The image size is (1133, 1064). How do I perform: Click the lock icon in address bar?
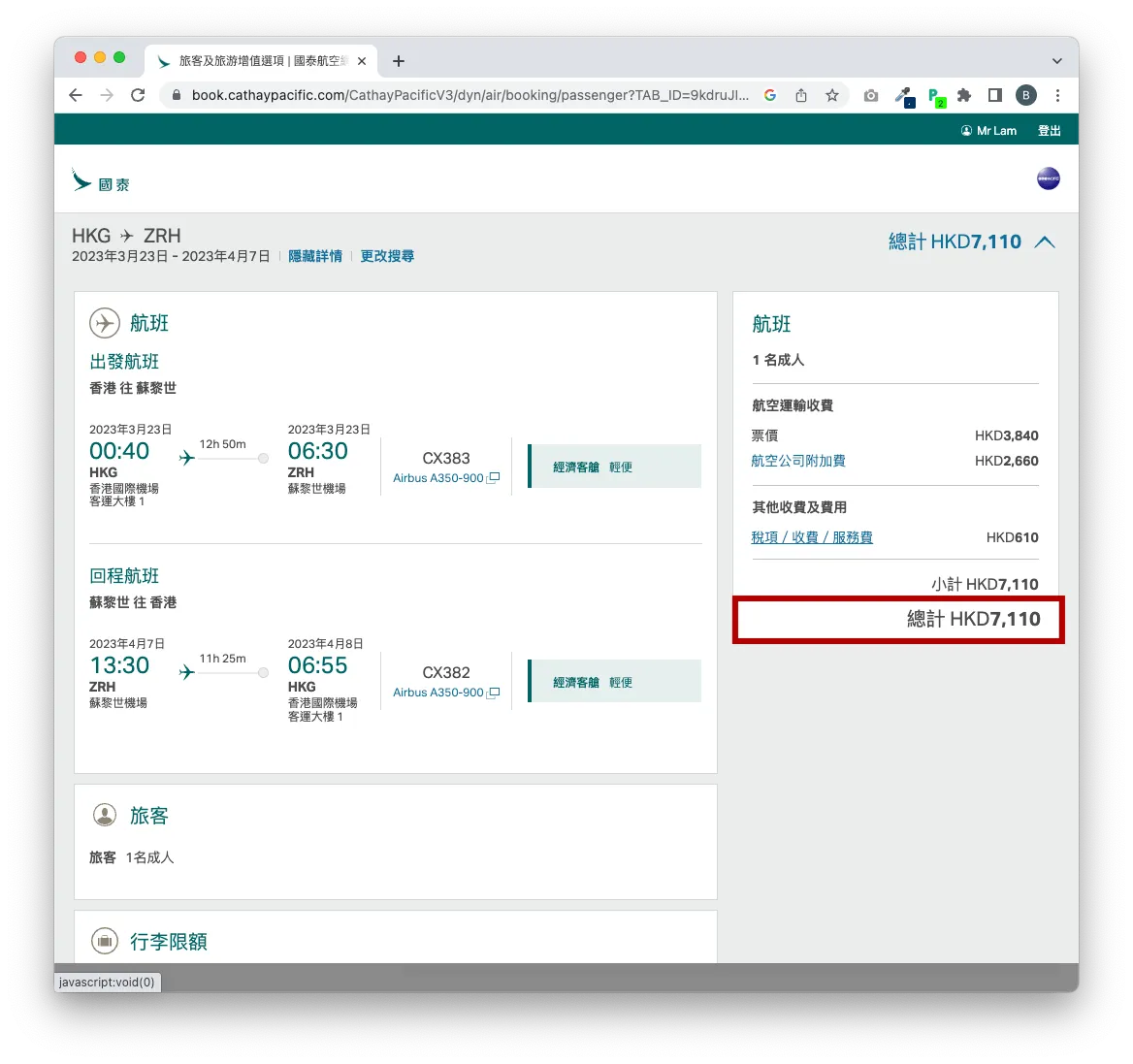tap(176, 95)
